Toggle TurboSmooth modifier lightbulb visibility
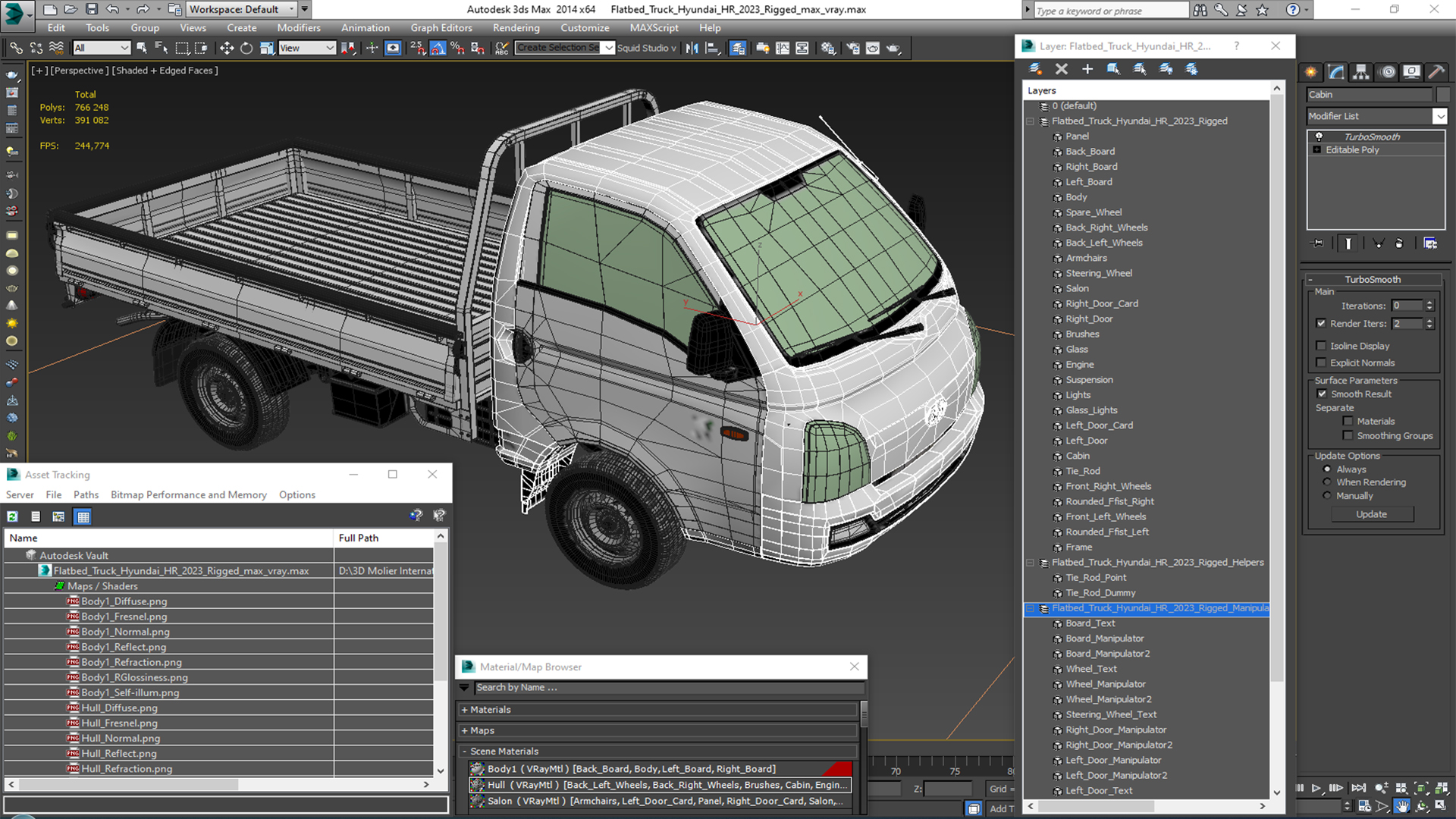Viewport: 1456px width, 819px height. point(1319,136)
